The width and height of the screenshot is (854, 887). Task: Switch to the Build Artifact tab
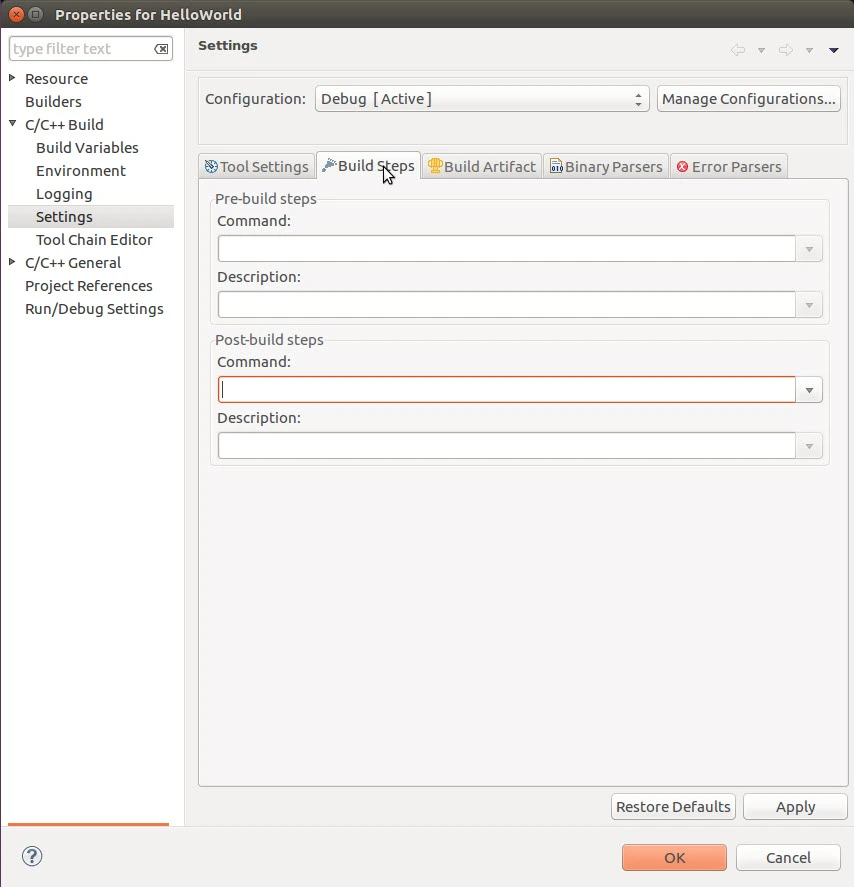click(x=481, y=166)
